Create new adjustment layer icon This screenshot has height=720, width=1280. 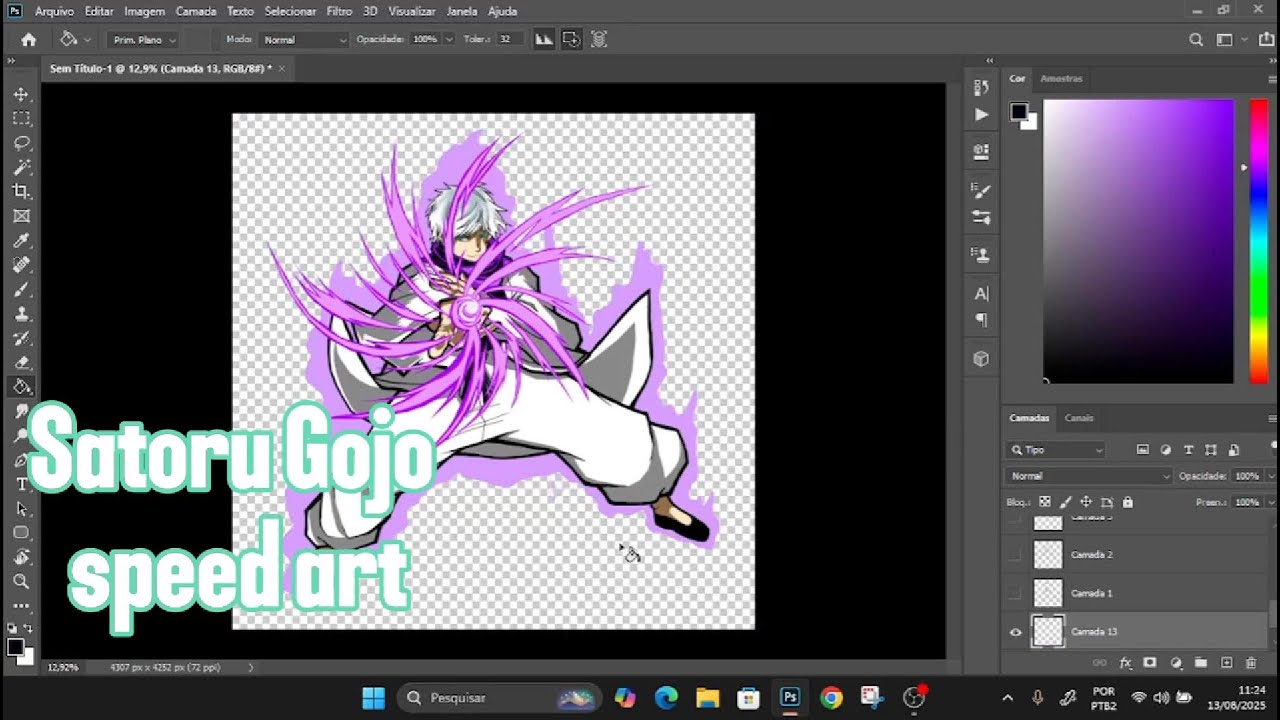click(1176, 662)
